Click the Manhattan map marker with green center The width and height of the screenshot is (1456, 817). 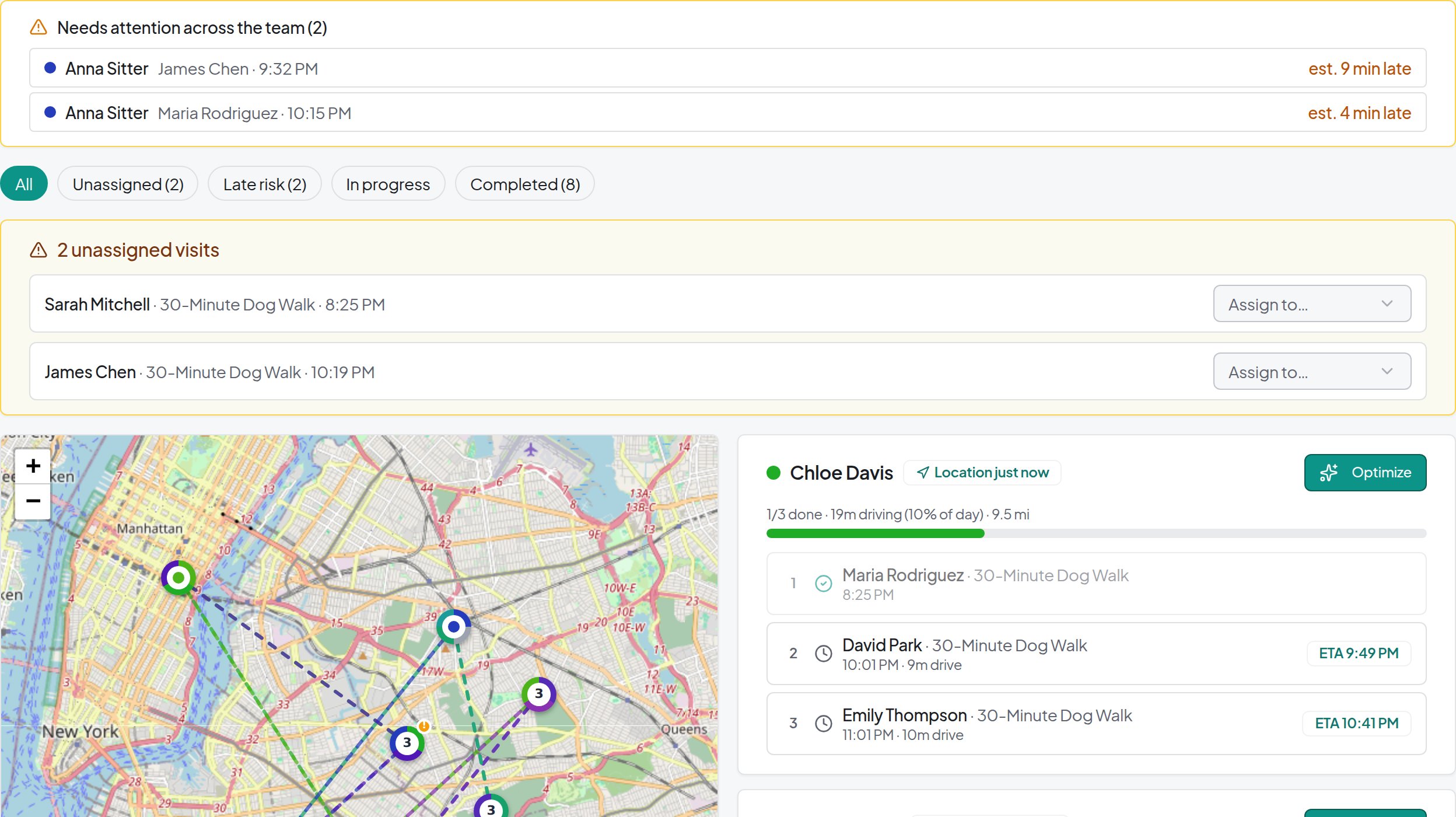178,578
